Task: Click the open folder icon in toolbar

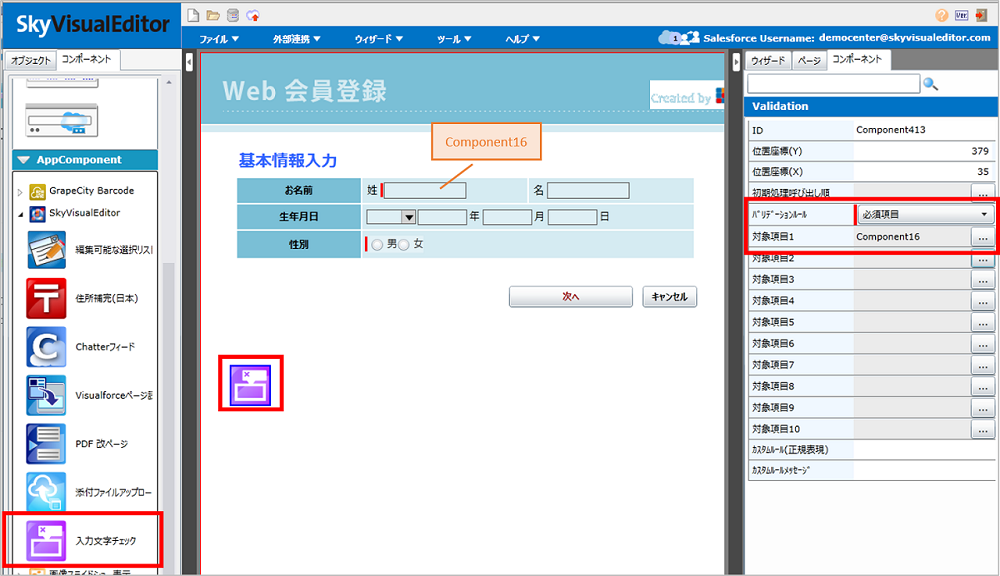Action: [213, 15]
